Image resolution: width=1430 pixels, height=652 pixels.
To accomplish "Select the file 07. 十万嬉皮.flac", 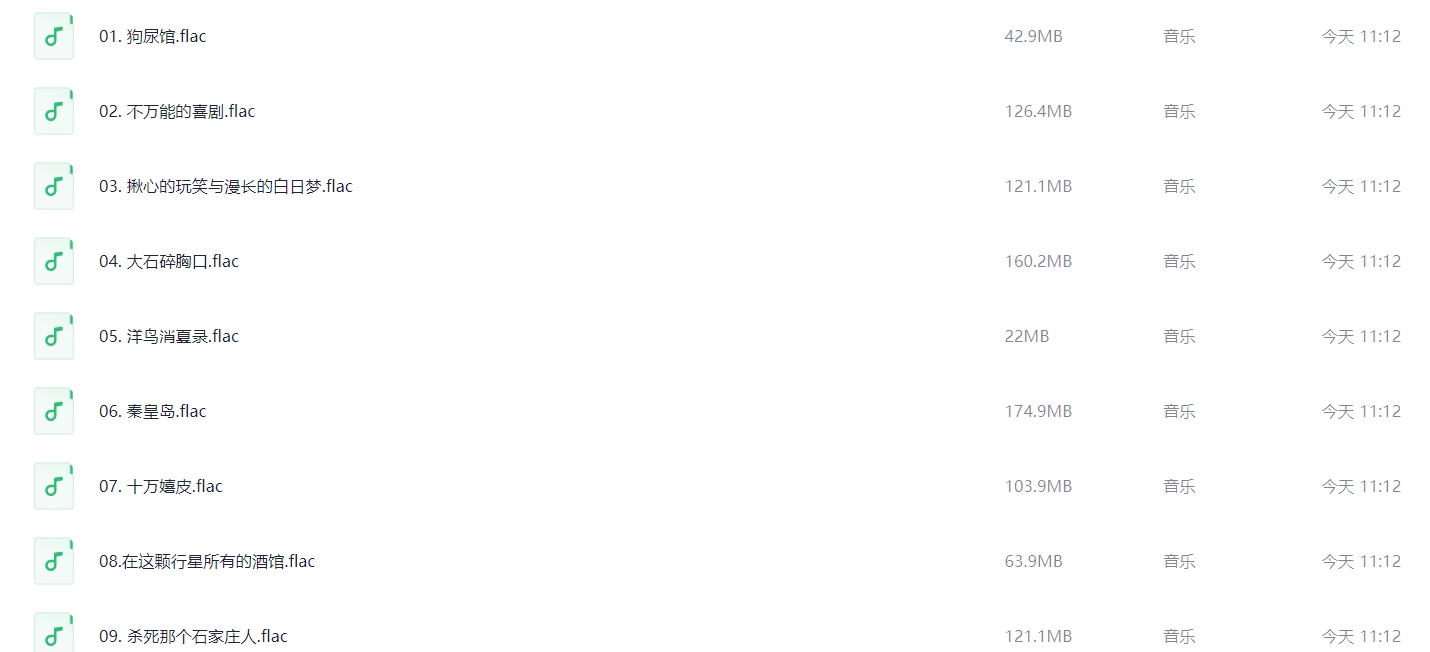I will [161, 486].
